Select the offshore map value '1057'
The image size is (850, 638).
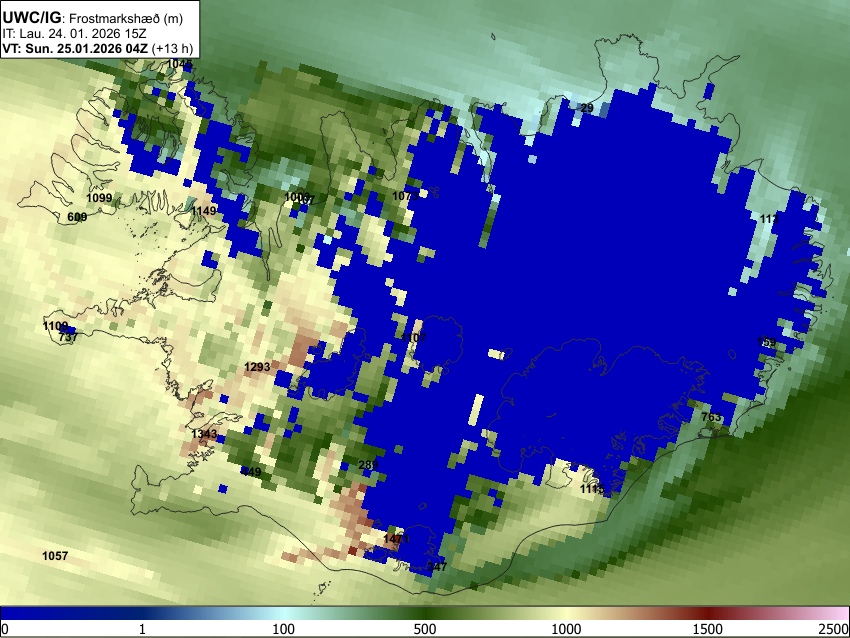[55, 556]
